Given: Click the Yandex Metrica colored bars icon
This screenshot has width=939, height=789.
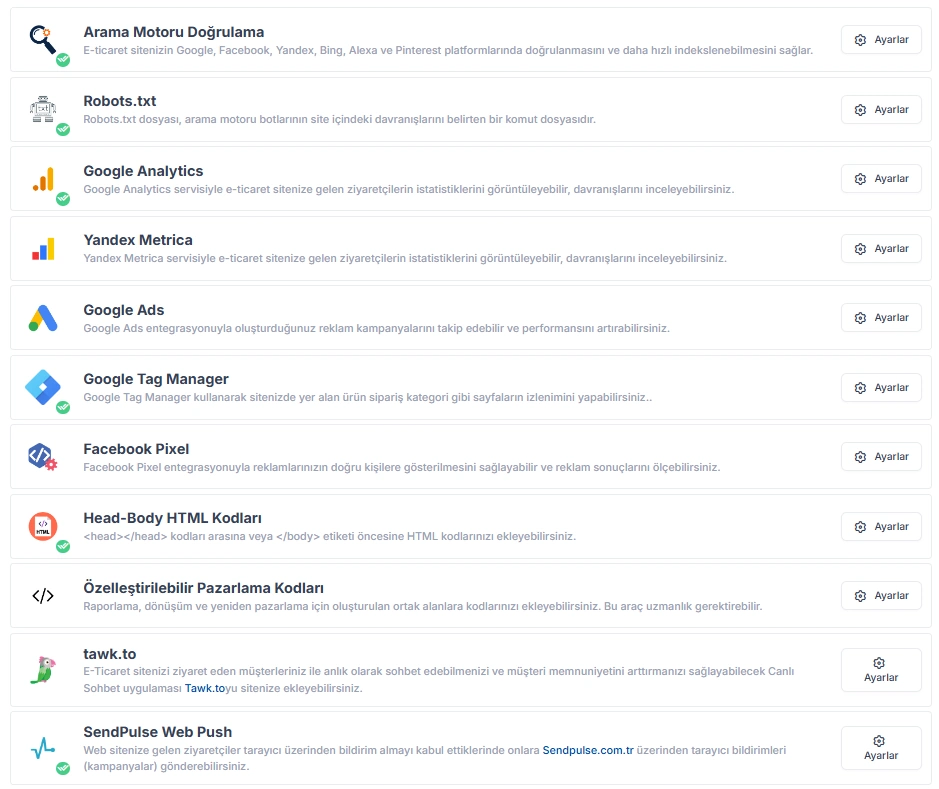Looking at the screenshot, I should [x=43, y=248].
